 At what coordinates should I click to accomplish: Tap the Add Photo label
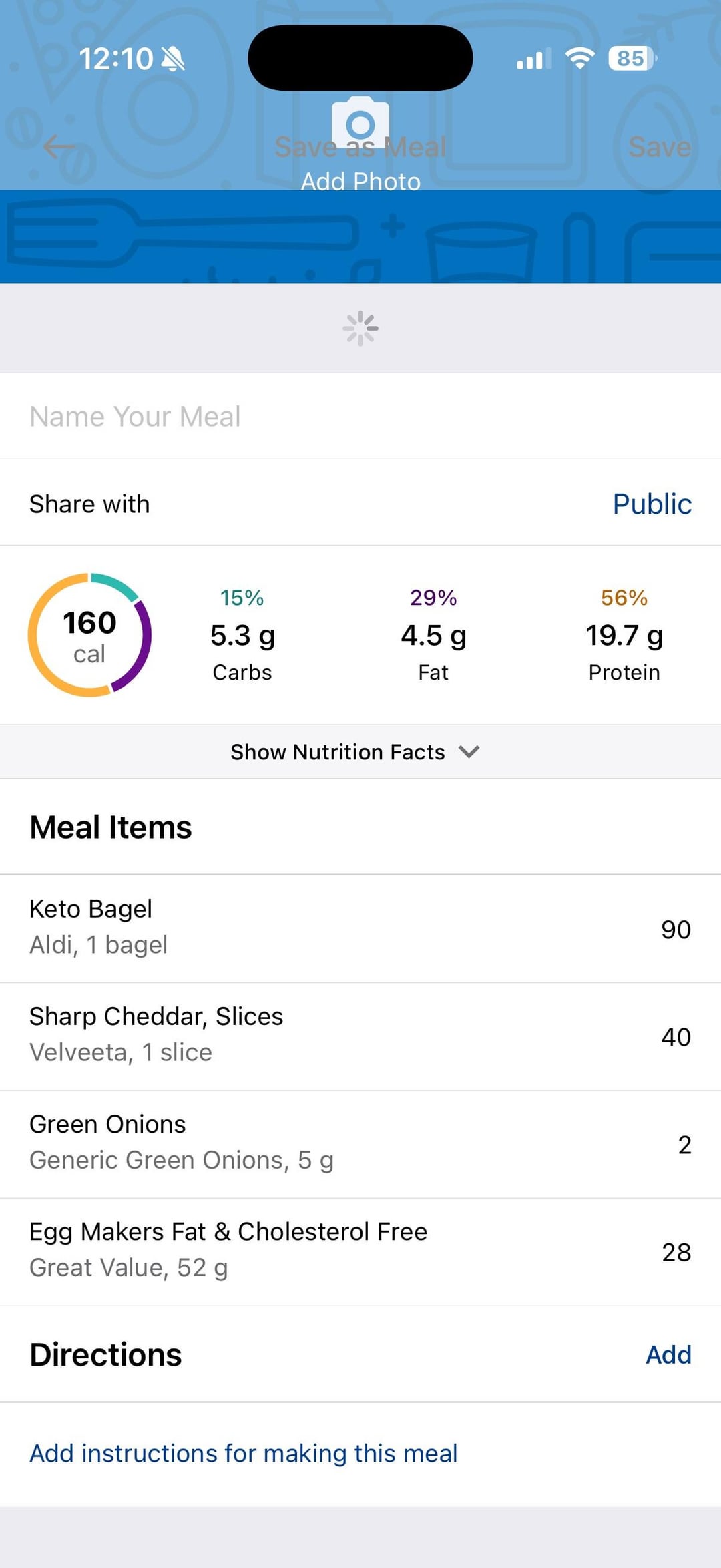(360, 181)
